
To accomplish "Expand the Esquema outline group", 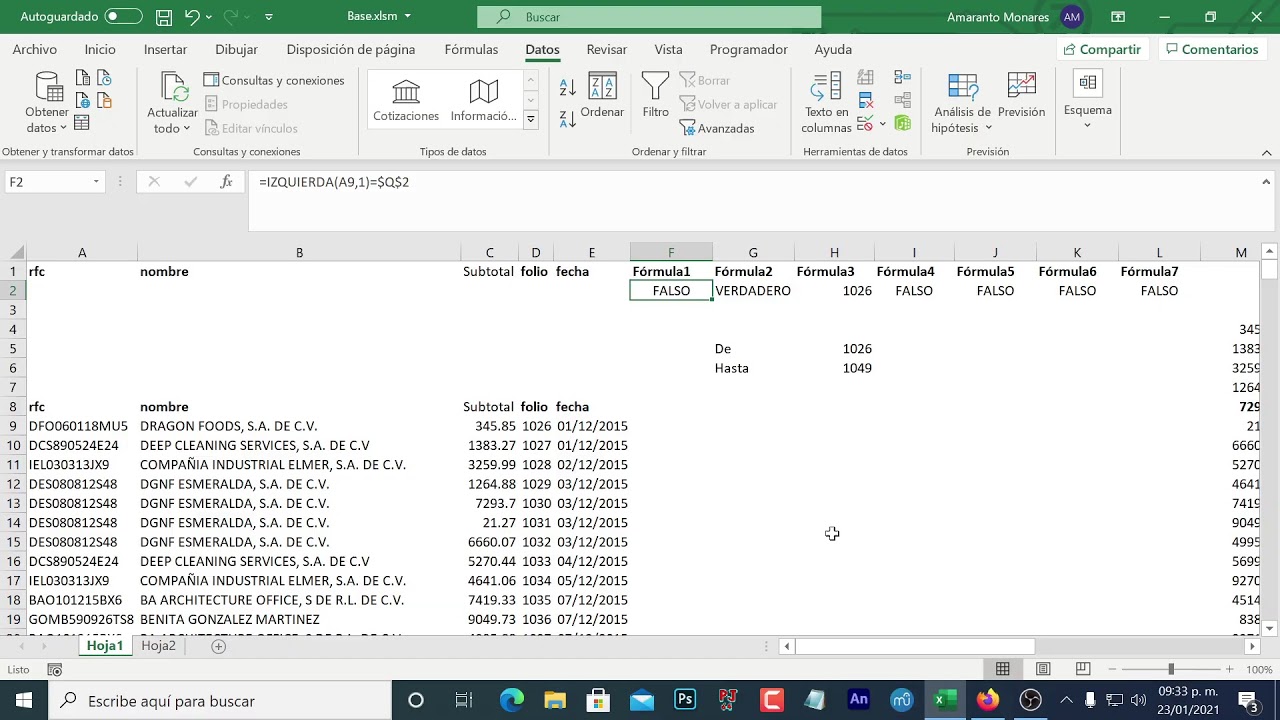I will [x=1088, y=100].
